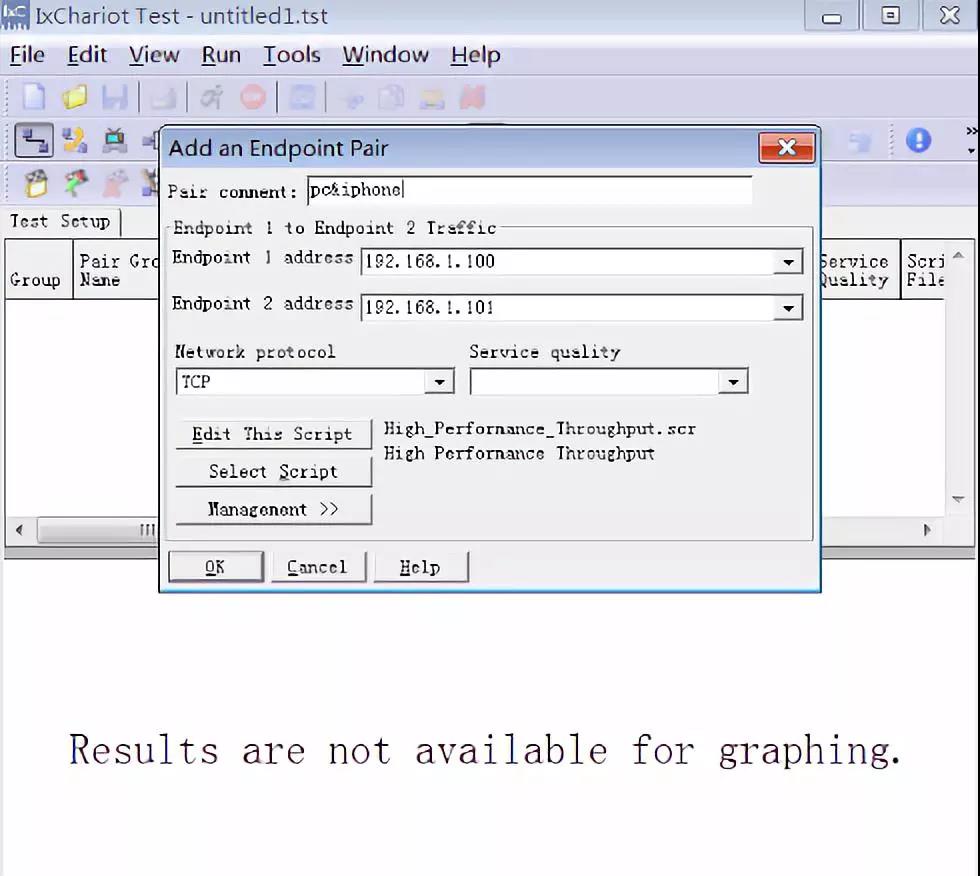Click the Add endpoint pair toolbar icon

click(34, 140)
